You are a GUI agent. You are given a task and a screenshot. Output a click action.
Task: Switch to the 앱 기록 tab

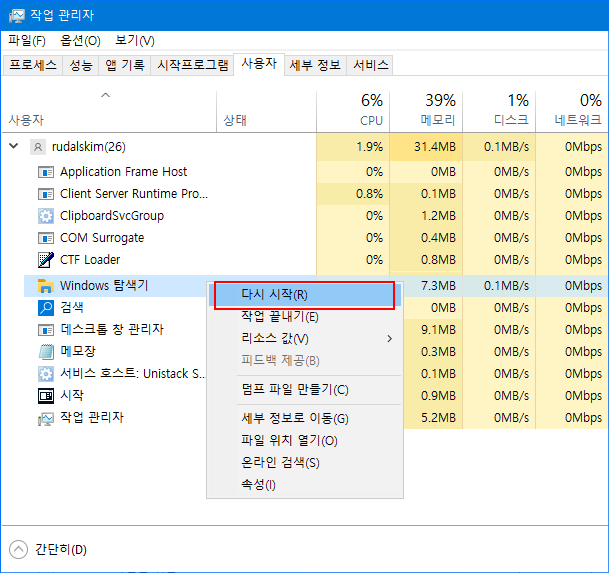click(125, 65)
